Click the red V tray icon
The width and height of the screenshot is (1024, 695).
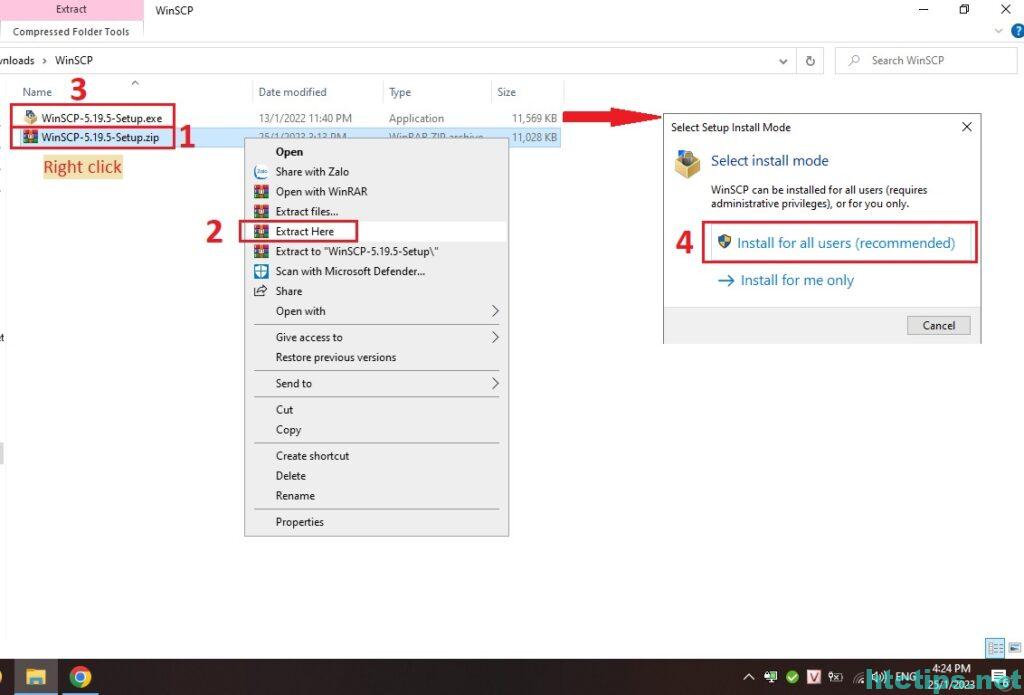tap(814, 677)
